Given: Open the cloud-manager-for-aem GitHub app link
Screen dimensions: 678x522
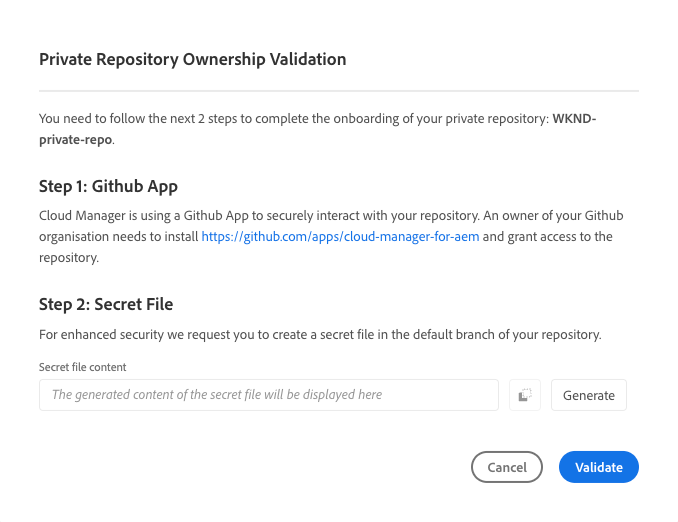Looking at the screenshot, I should (x=340, y=237).
